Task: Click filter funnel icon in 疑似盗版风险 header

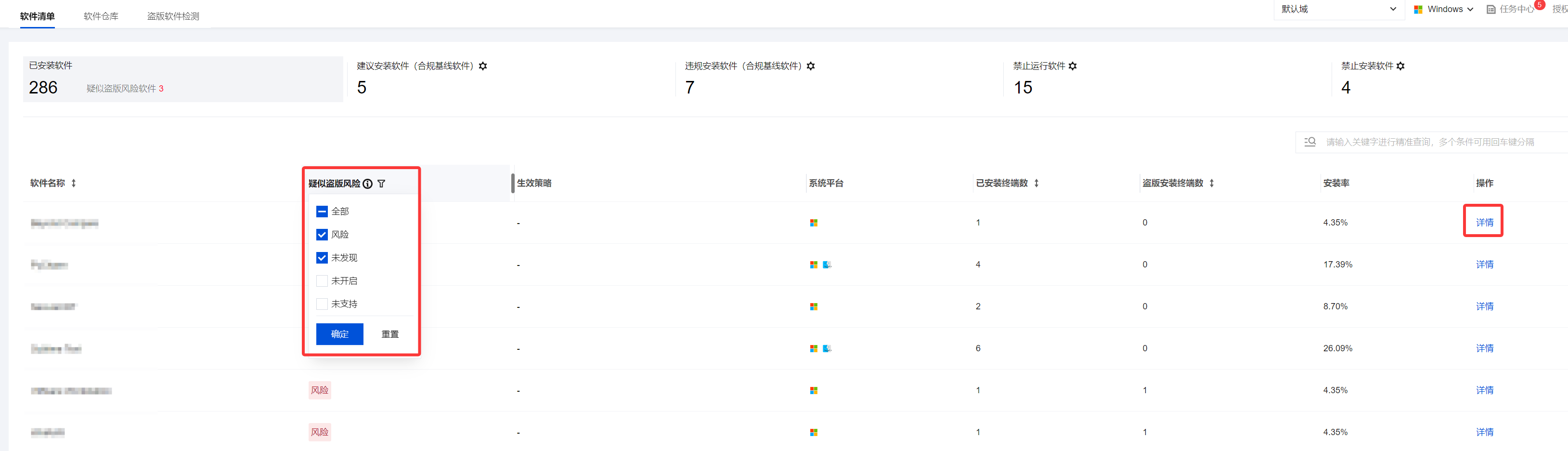Action: [x=382, y=184]
